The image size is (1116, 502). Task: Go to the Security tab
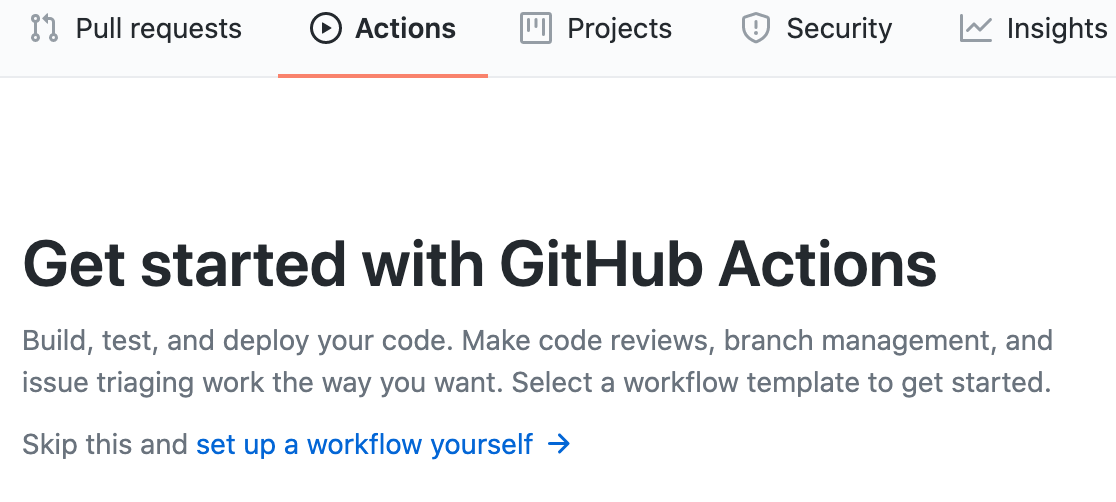tap(838, 29)
